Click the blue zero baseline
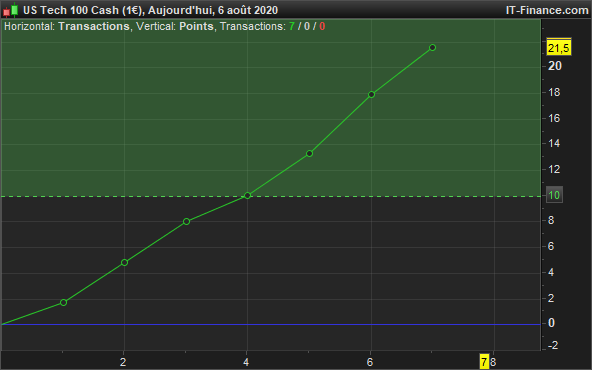 tap(270, 324)
